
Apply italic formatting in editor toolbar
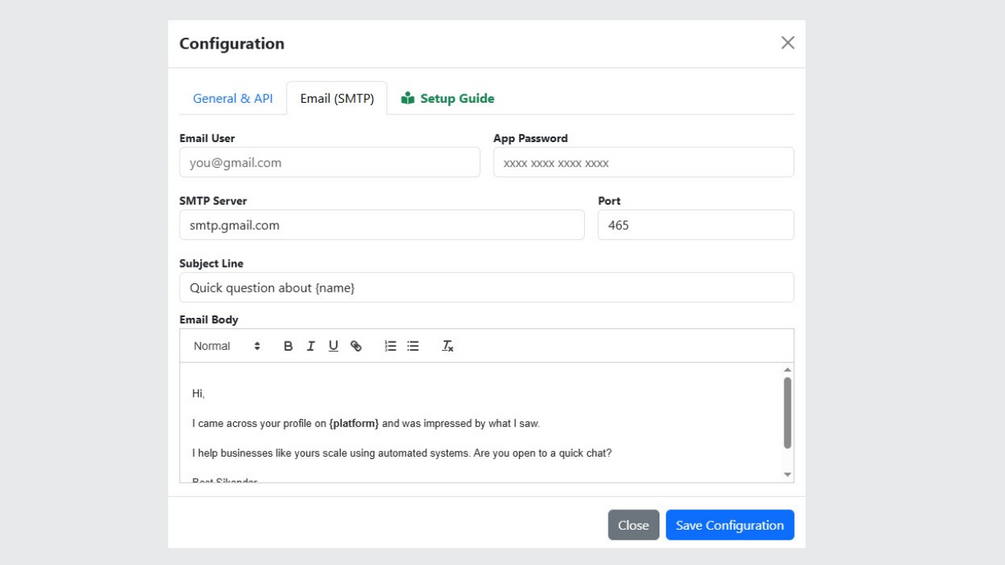point(311,346)
